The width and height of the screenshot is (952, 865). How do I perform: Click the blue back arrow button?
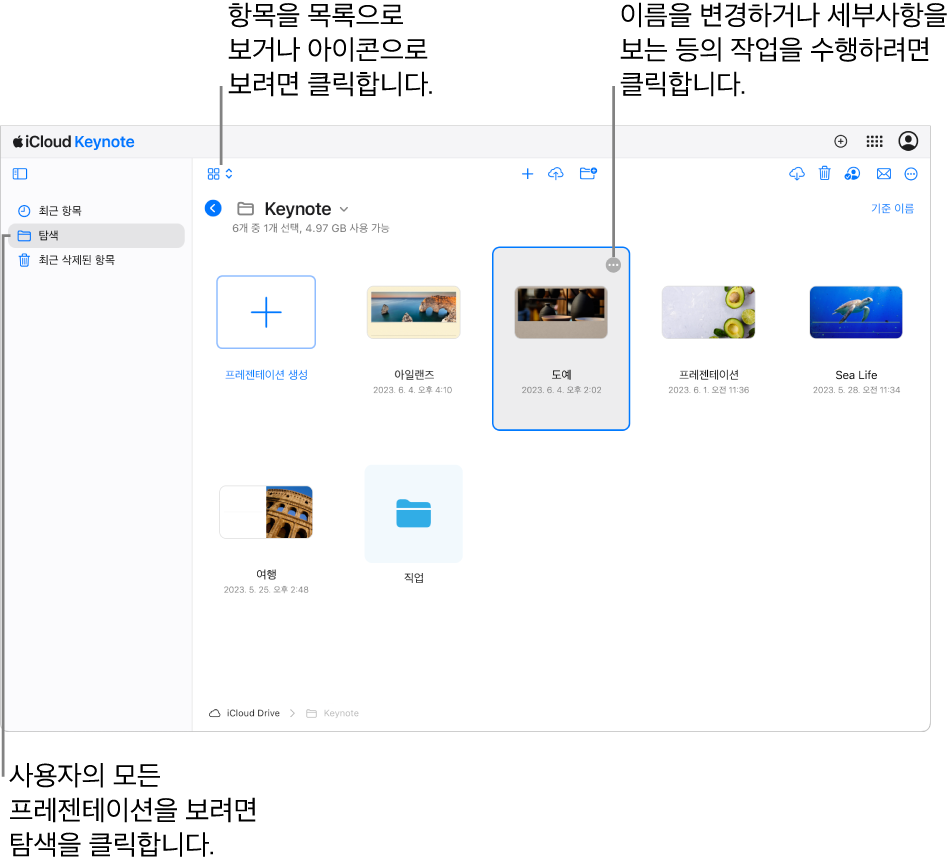(x=213, y=208)
